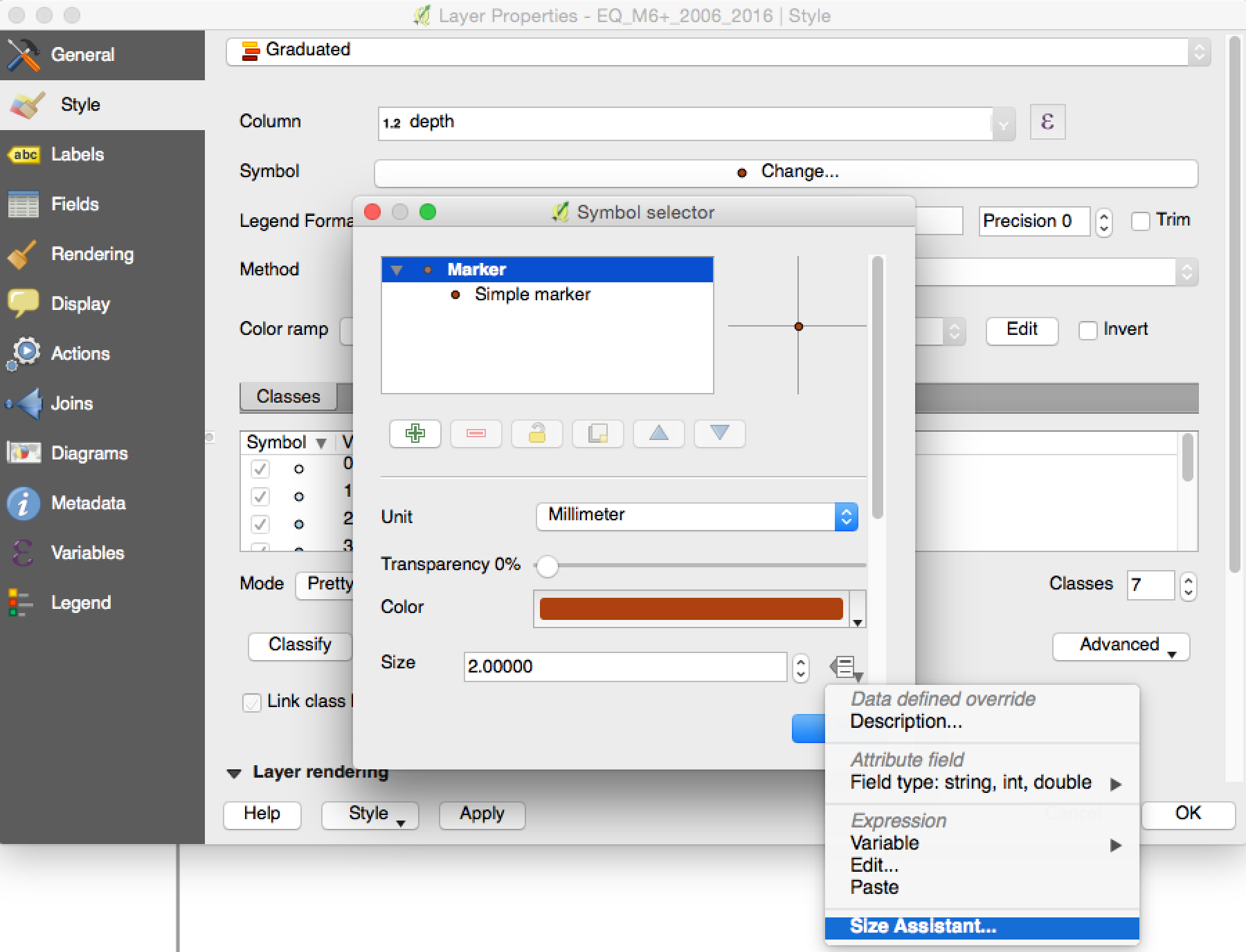Screen dimensions: 1246x952
Task: Open the color dropdown arrow
Action: coord(858,610)
